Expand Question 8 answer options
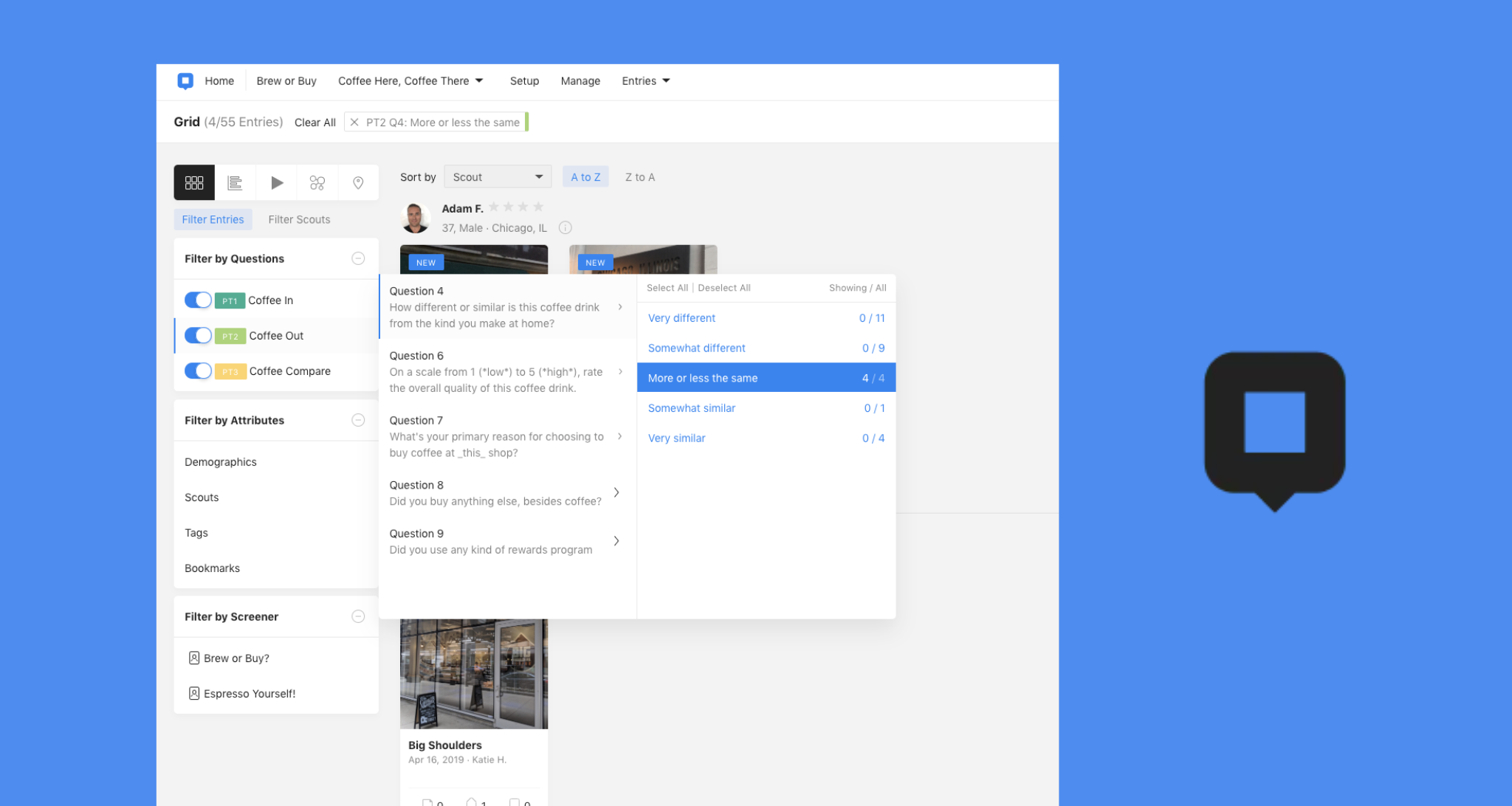Viewport: 1512px width, 806px height. coord(617,492)
